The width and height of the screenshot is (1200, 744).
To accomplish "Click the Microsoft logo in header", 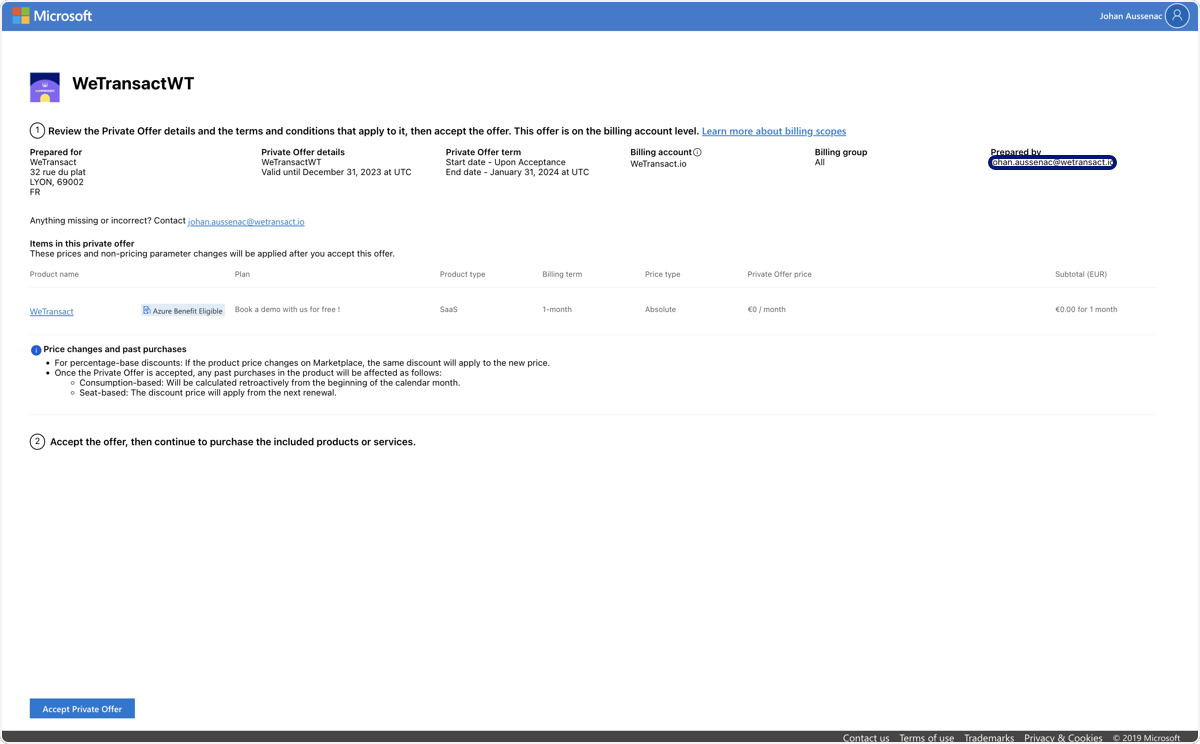I will coord(52,16).
